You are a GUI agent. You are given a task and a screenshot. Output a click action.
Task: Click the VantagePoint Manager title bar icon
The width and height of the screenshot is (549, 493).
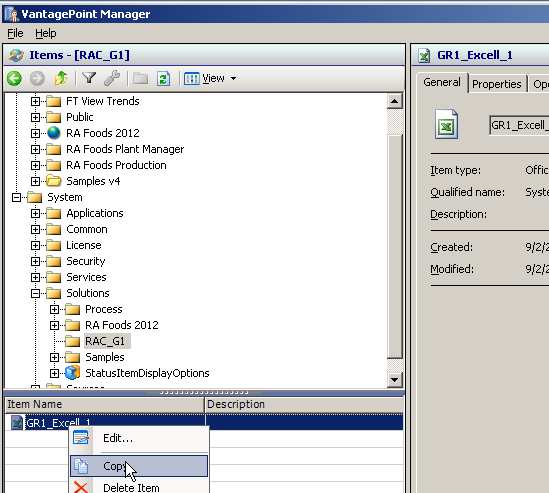[x=12, y=14]
